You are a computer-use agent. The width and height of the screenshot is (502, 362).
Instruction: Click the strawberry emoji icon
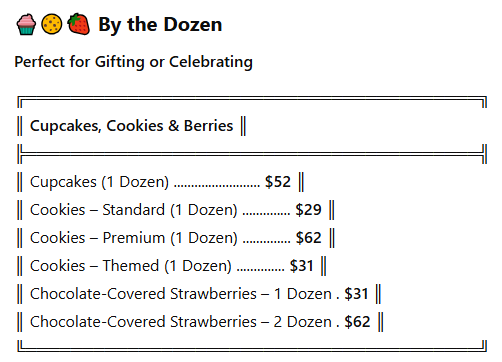78,24
